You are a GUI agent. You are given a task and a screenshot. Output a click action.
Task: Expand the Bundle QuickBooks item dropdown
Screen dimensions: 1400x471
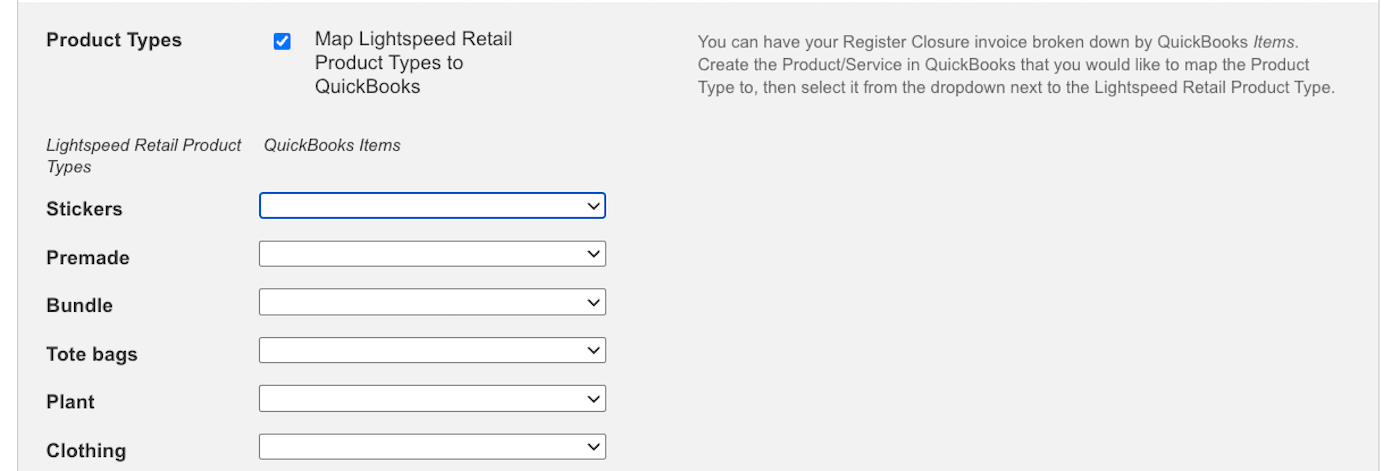coord(432,302)
